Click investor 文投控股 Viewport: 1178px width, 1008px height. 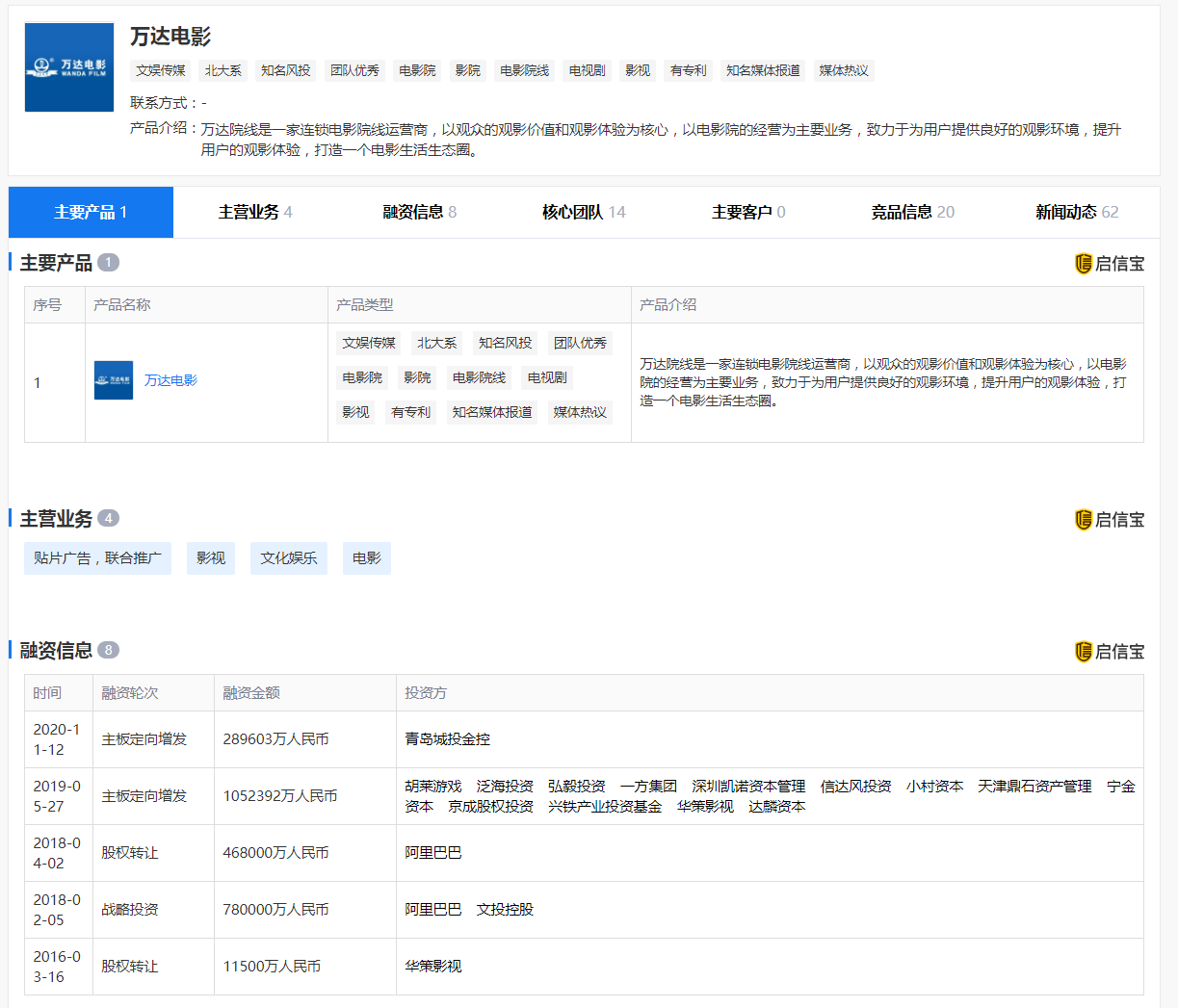(x=505, y=910)
